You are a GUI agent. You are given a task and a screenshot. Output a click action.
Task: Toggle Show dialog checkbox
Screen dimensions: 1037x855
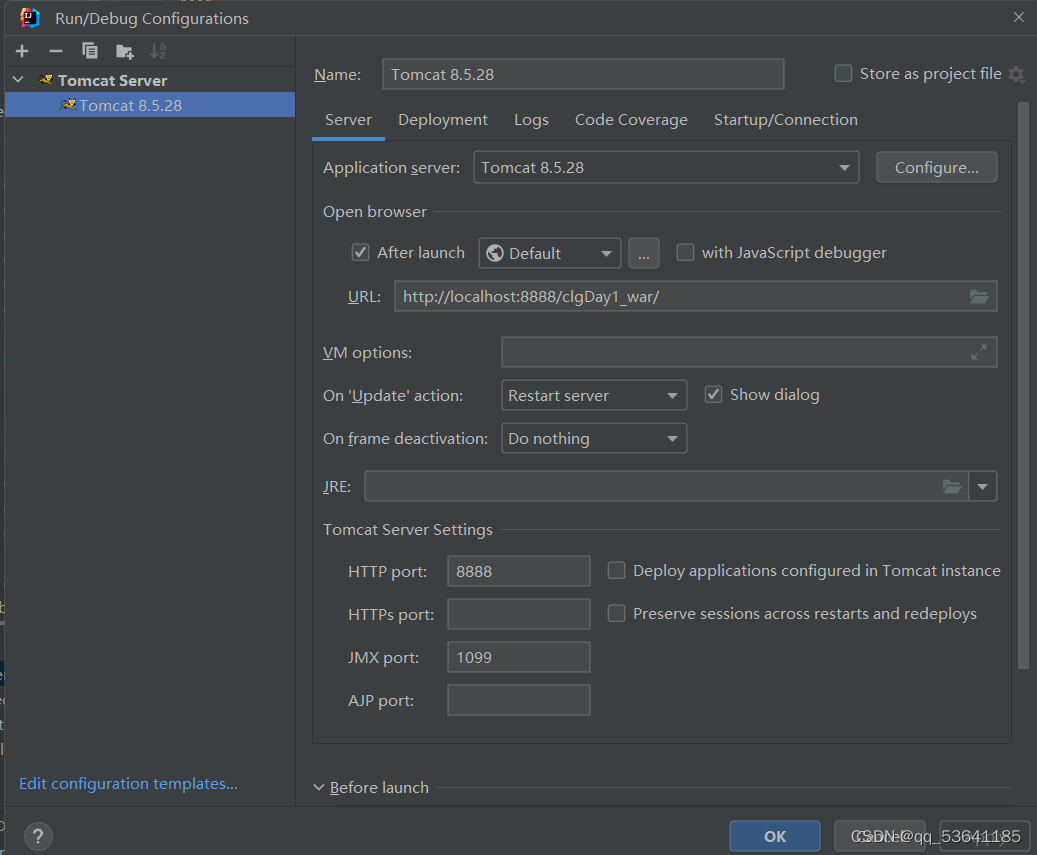point(713,395)
